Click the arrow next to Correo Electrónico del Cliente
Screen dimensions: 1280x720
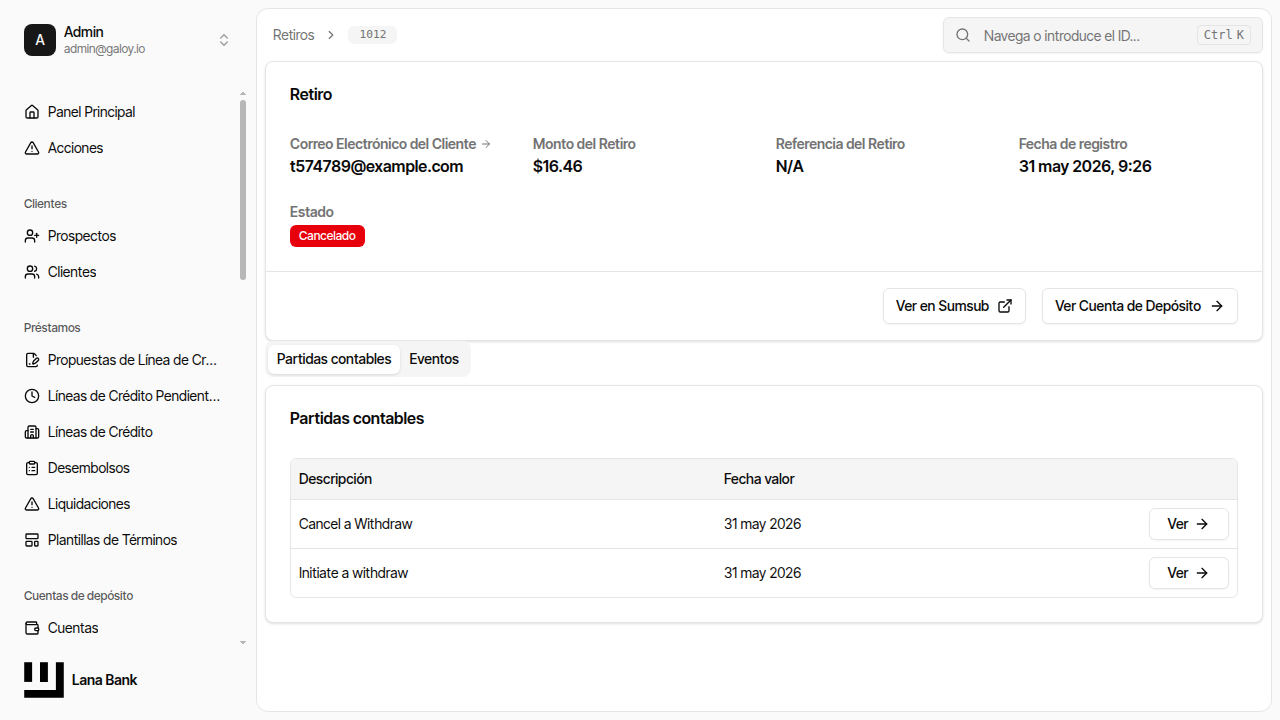pyautogui.click(x=486, y=144)
